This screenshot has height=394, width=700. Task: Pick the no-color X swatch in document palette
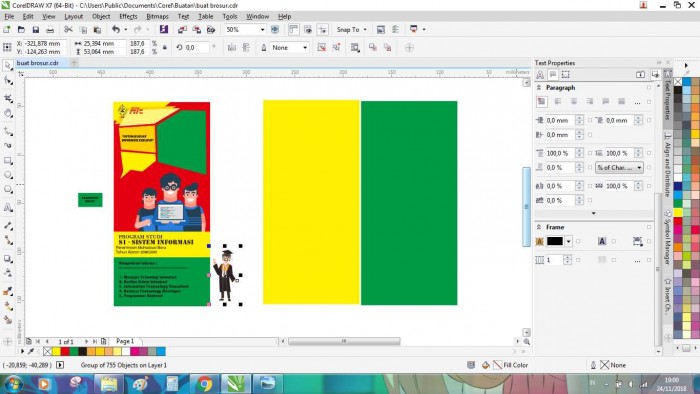click(x=47, y=352)
